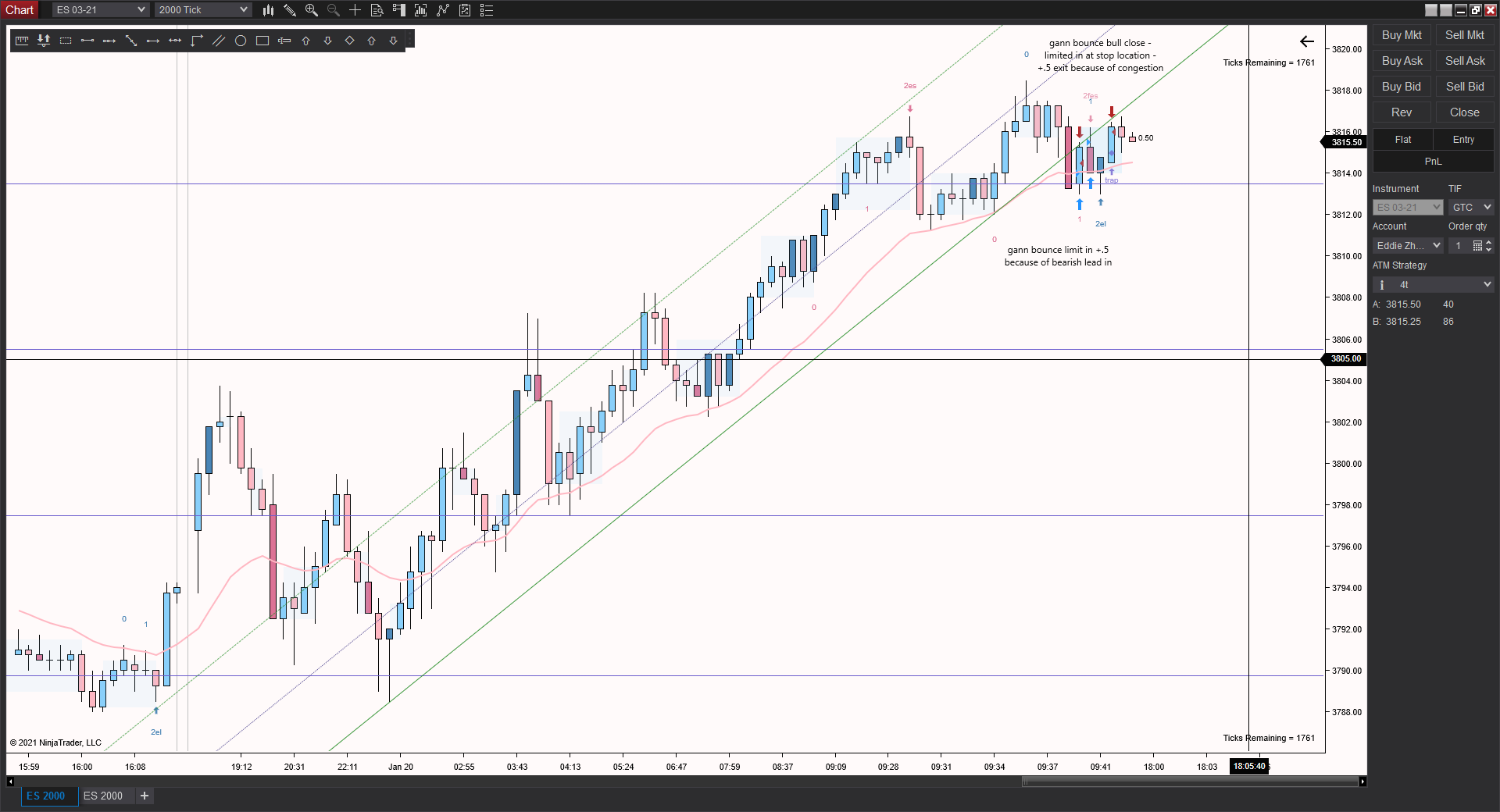Screen dimensions: 1500x812
Task: Click the horizontal scrollbar right arrow
Action: [x=1362, y=782]
